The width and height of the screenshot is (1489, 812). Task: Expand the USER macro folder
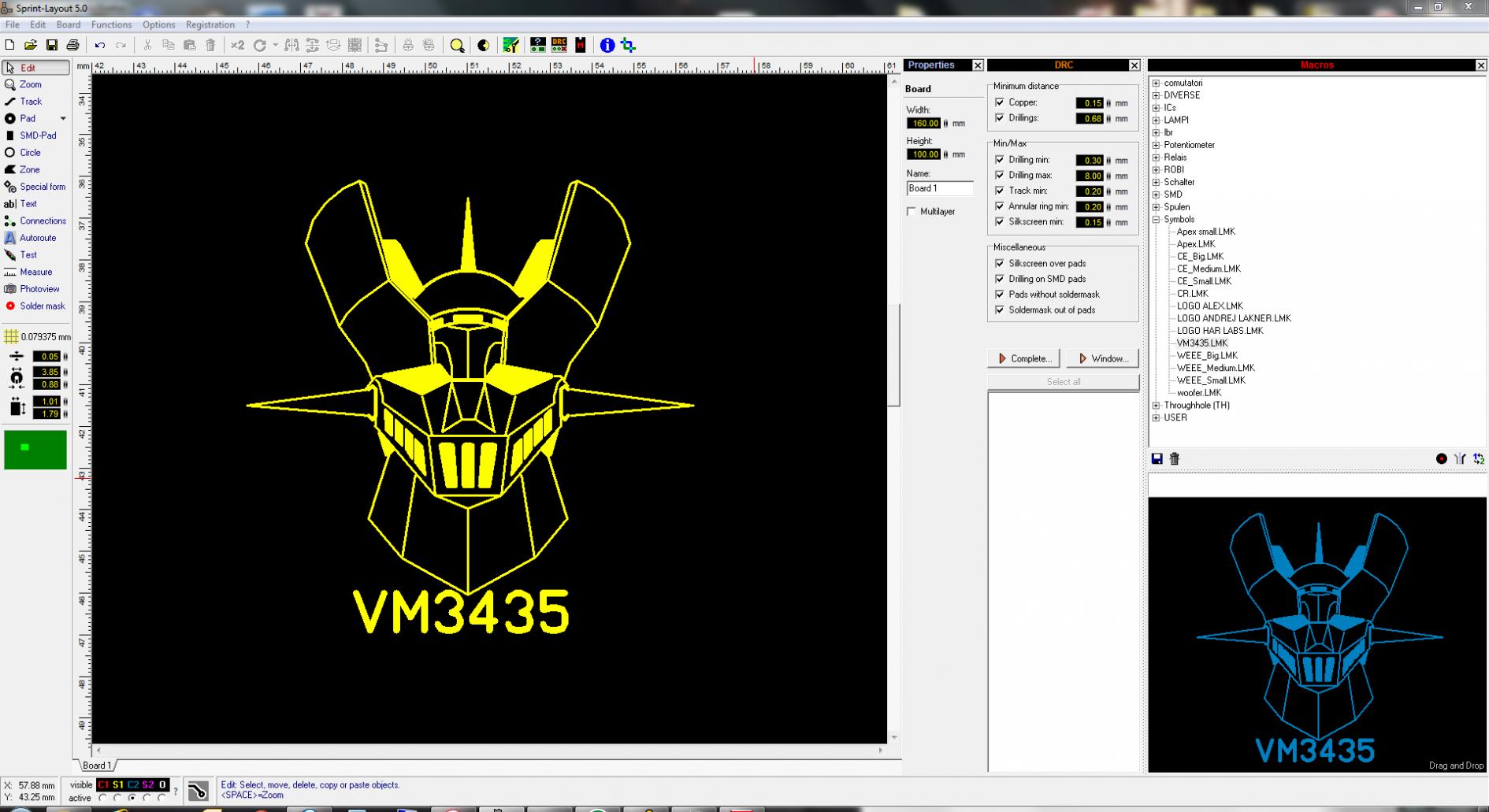1156,418
